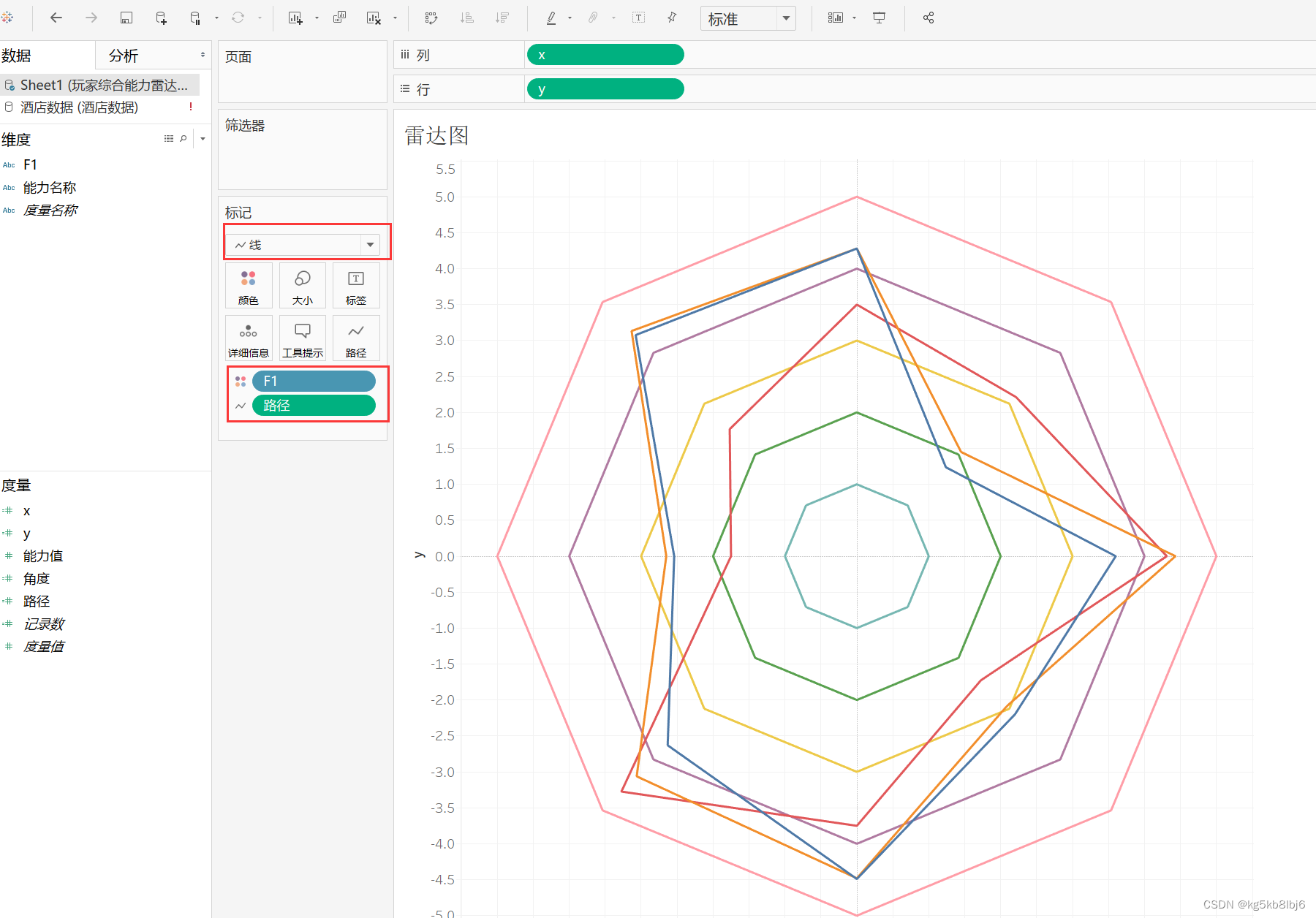This screenshot has width=1316, height=918.
Task: Open the 标准 fit dropdown
Action: click(x=748, y=18)
